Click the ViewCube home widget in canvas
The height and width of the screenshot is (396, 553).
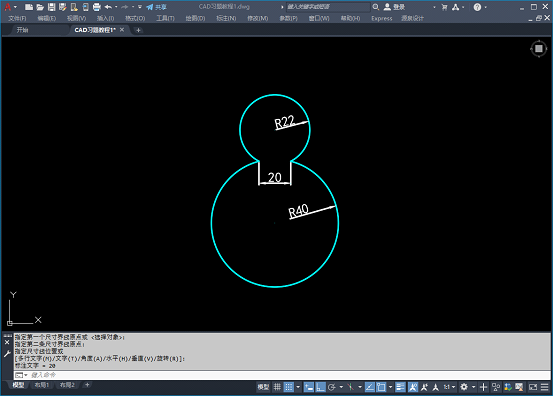click(539, 49)
